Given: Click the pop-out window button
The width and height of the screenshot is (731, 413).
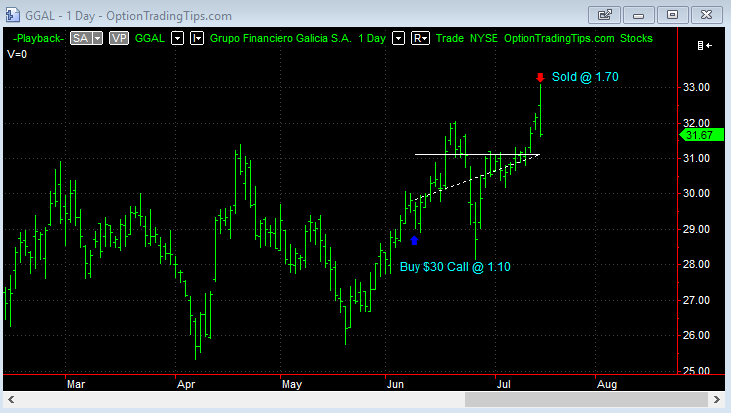Looking at the screenshot, I should click(x=604, y=15).
